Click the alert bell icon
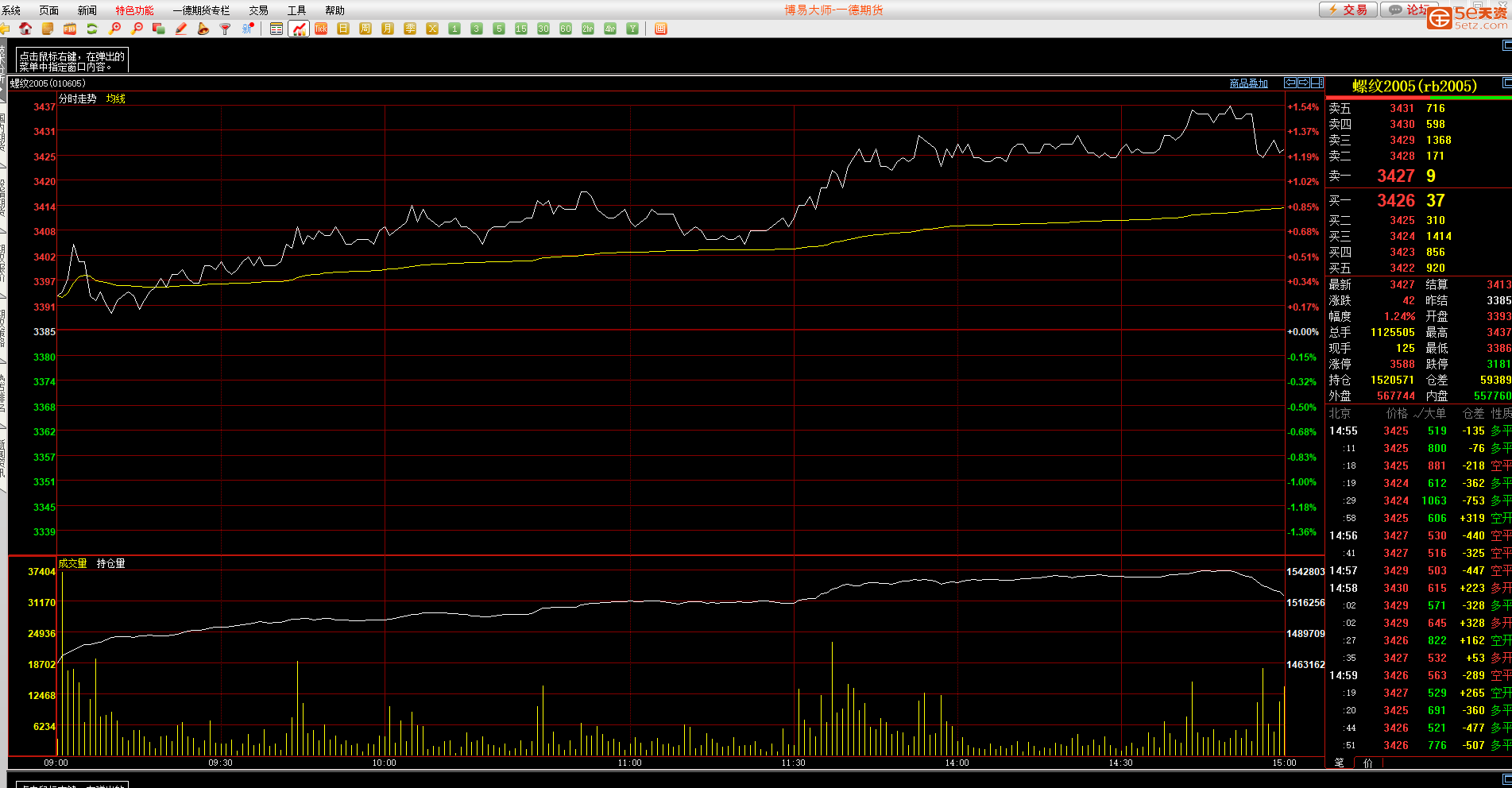Image resolution: width=1512 pixels, height=788 pixels. (x=203, y=29)
